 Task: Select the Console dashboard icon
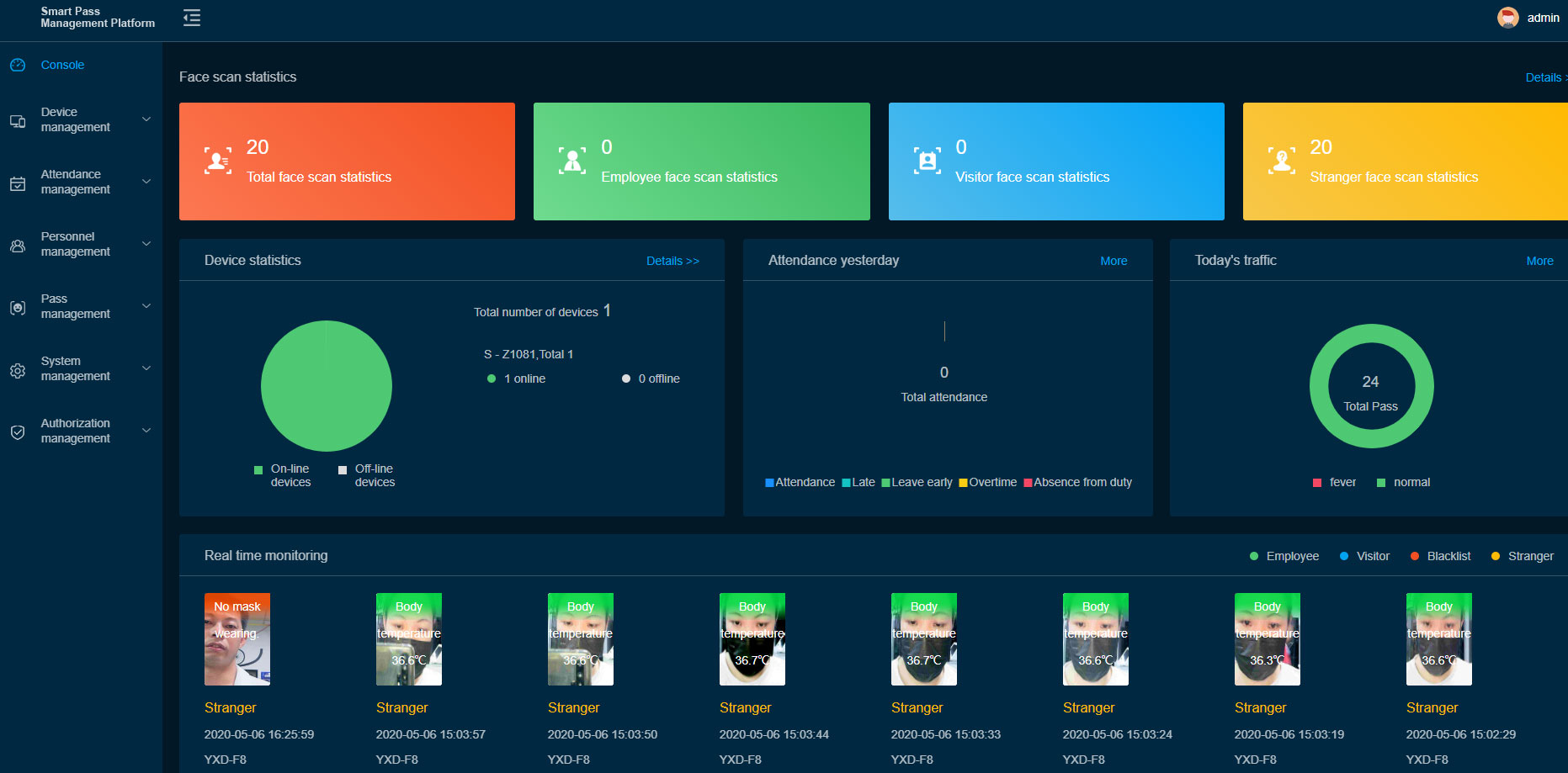pyautogui.click(x=18, y=65)
